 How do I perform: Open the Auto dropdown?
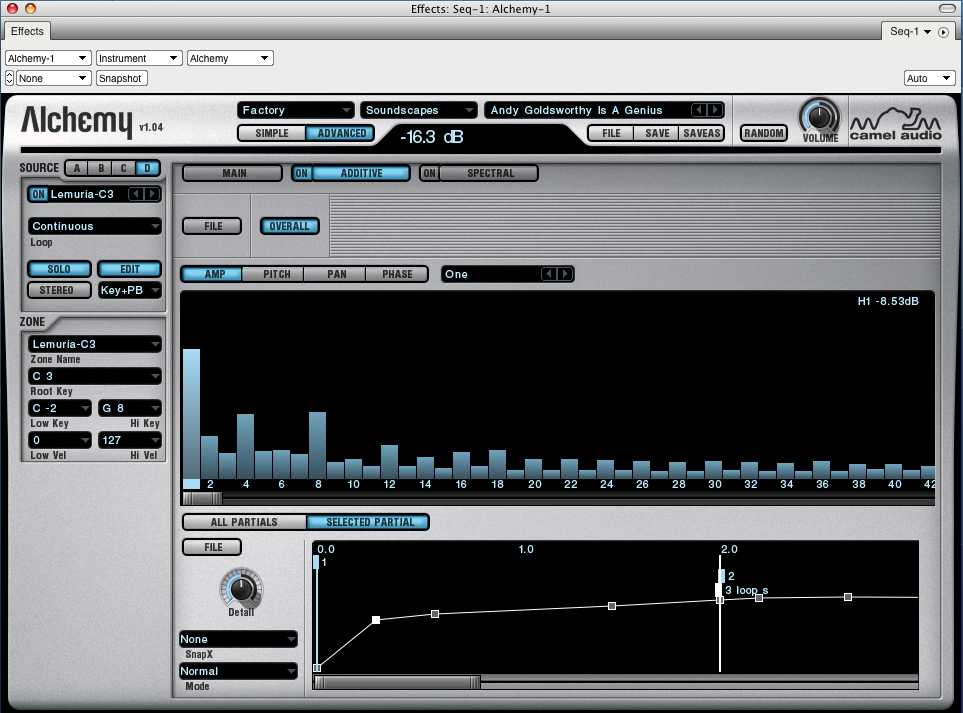coord(929,78)
